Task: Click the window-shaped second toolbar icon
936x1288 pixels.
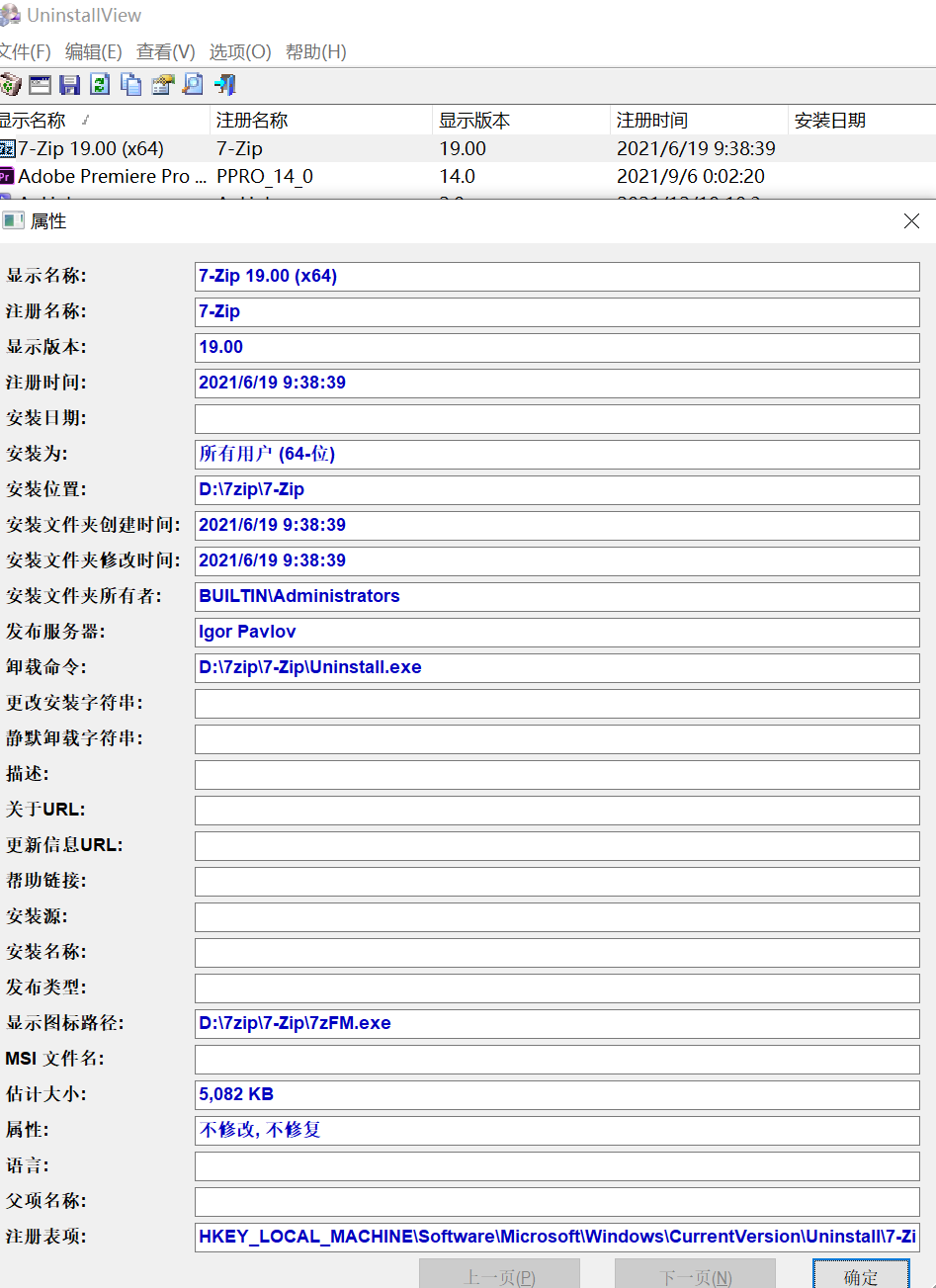Action: tap(40, 84)
